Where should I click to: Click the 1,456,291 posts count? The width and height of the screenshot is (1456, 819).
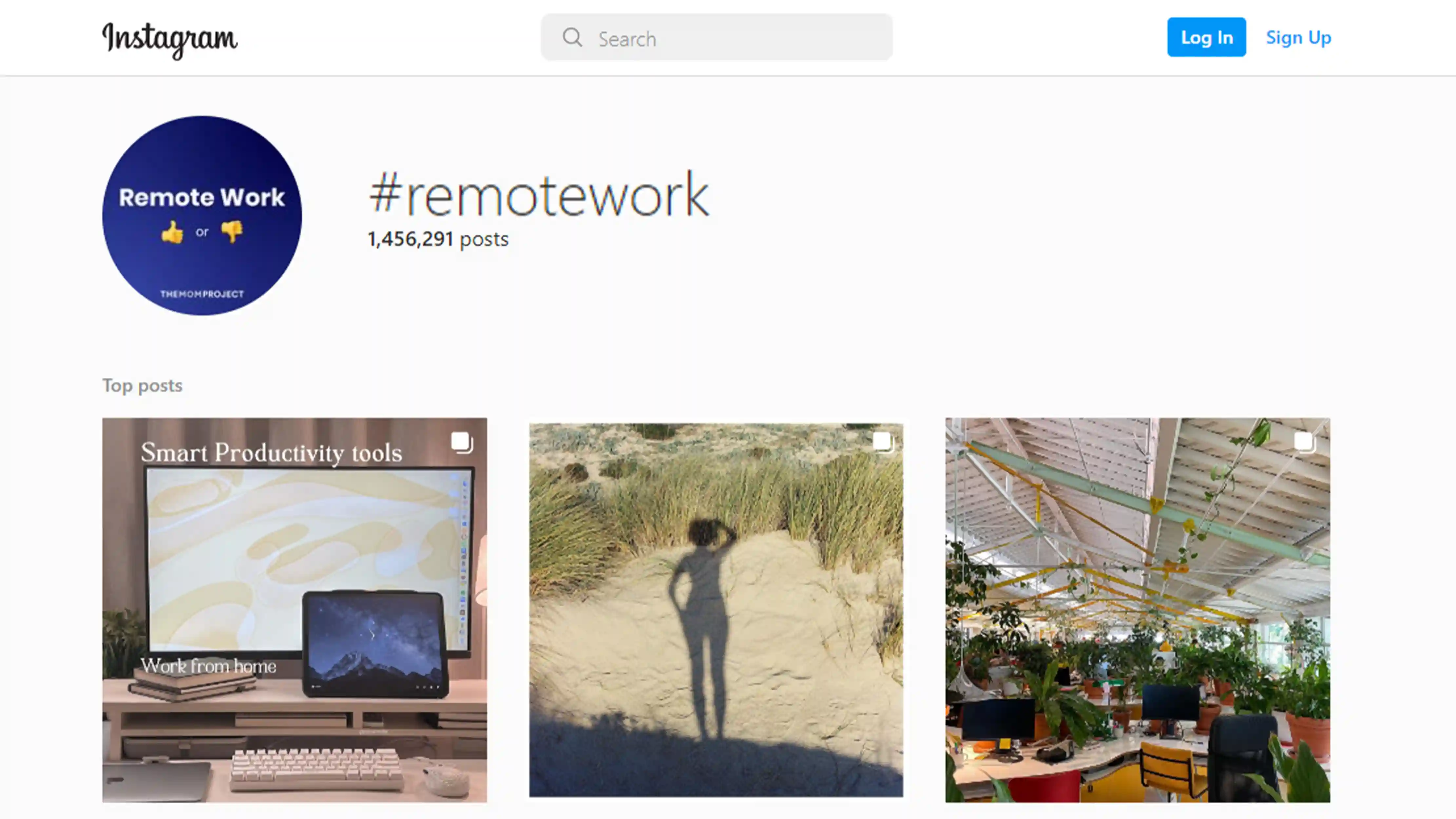point(438,239)
